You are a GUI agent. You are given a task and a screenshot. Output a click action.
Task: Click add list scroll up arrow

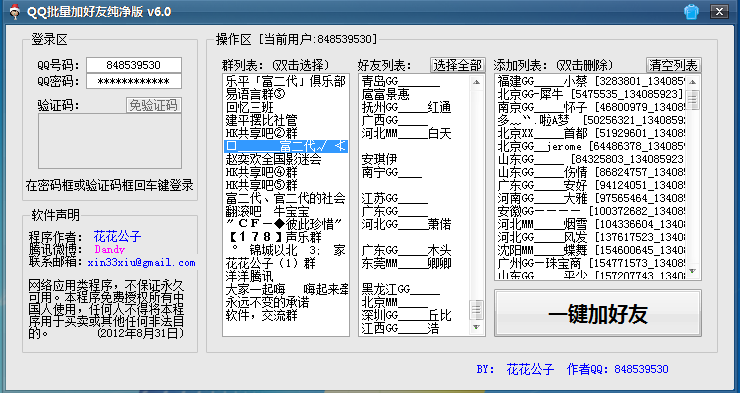(x=693, y=82)
